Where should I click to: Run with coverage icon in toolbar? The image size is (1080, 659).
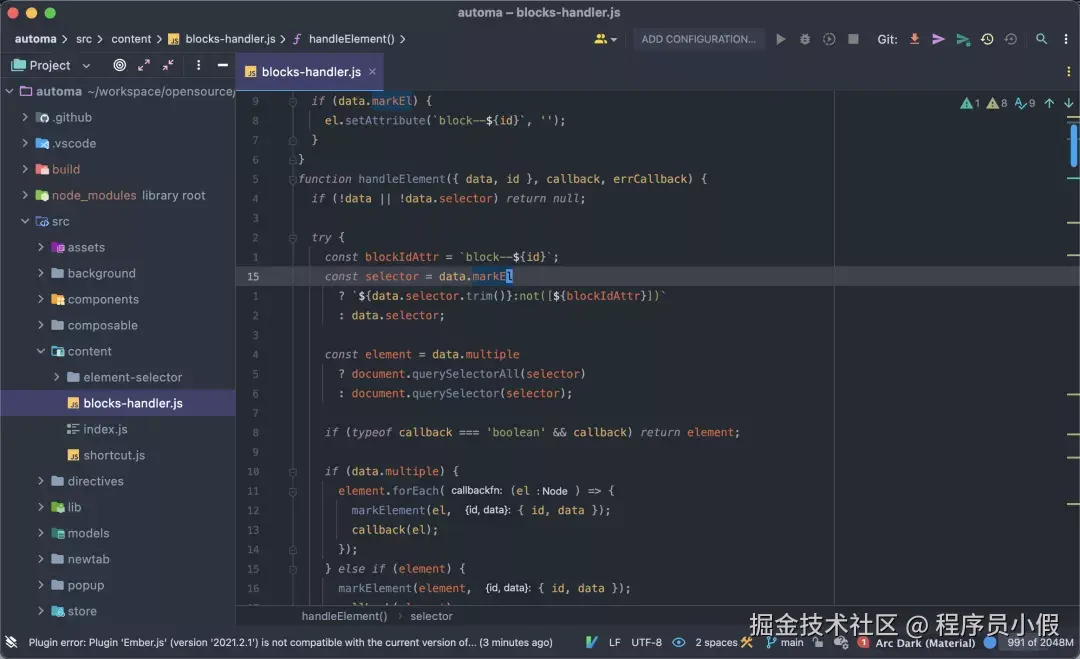pyautogui.click(x=829, y=39)
